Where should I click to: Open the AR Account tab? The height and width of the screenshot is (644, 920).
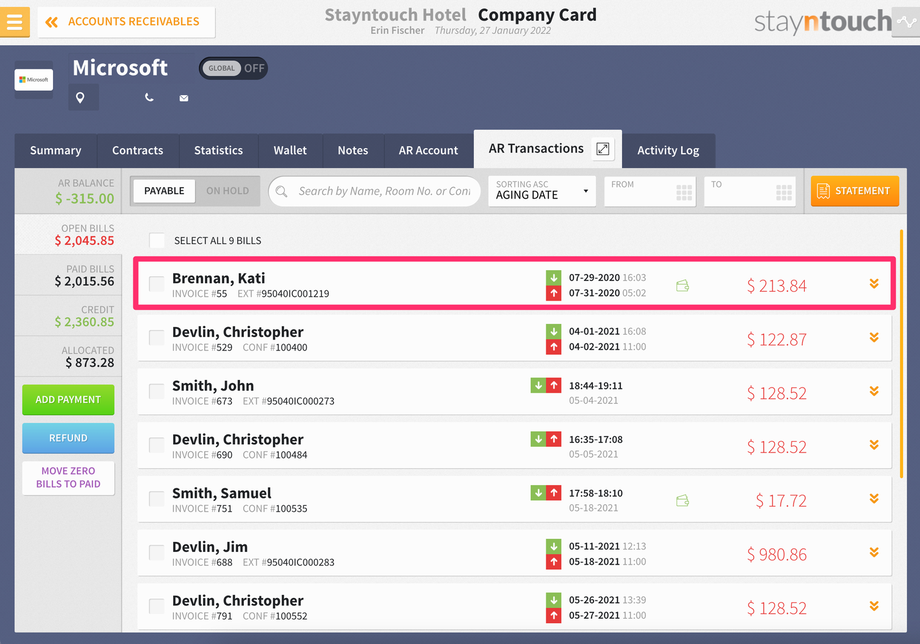point(428,151)
